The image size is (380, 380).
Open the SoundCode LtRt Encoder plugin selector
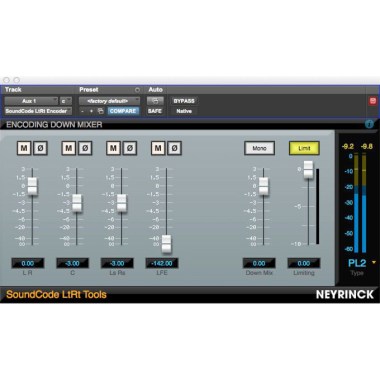point(38,111)
